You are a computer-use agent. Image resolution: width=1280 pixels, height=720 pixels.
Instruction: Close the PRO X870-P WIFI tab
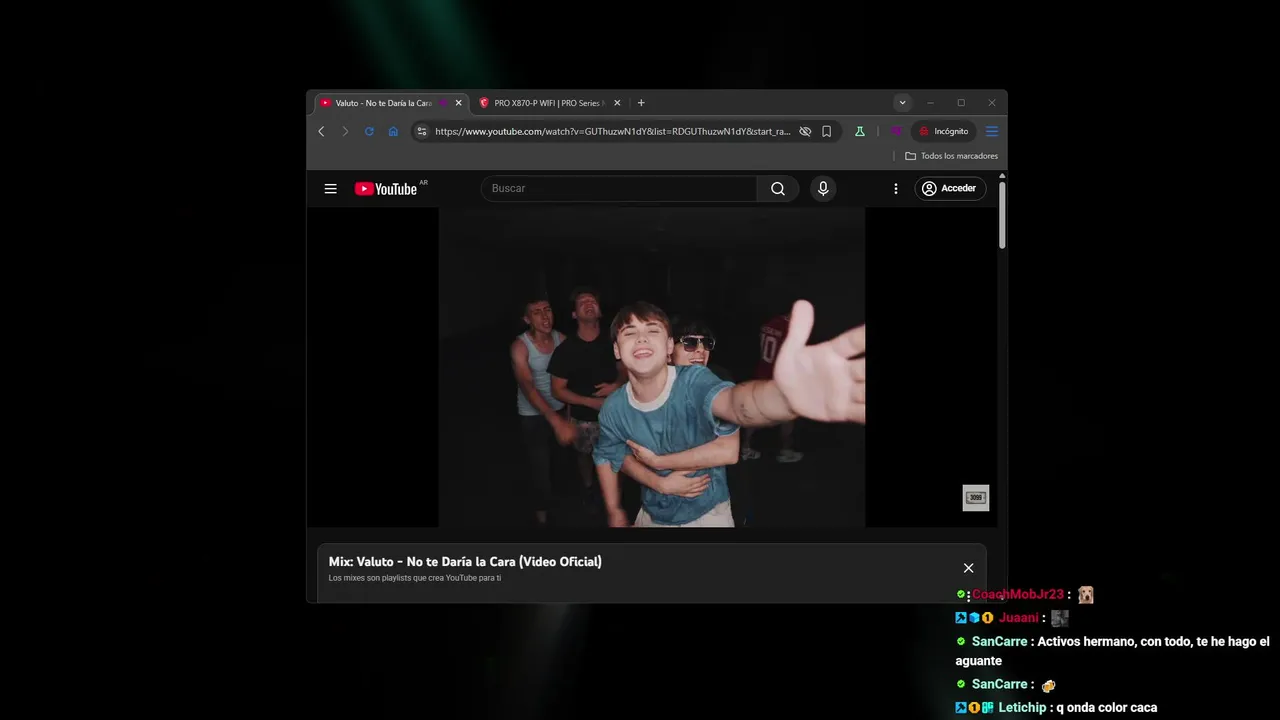tap(617, 103)
